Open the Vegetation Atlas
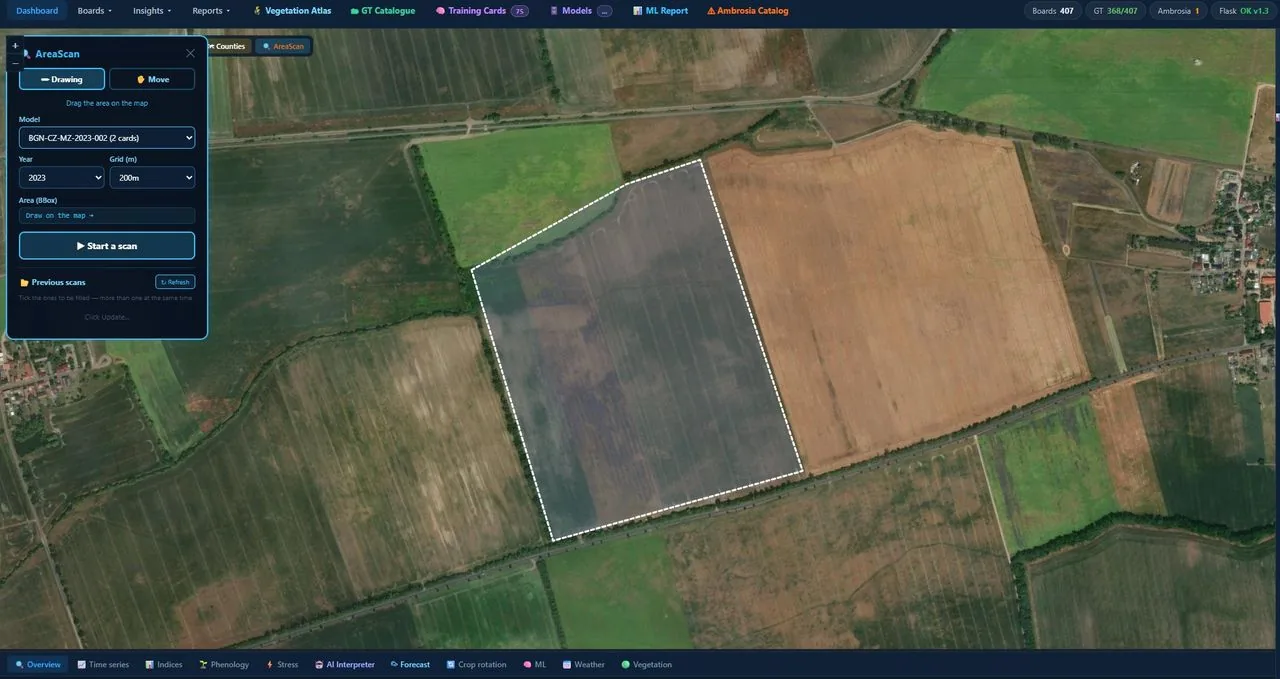Image resolution: width=1280 pixels, height=679 pixels. 292,11
